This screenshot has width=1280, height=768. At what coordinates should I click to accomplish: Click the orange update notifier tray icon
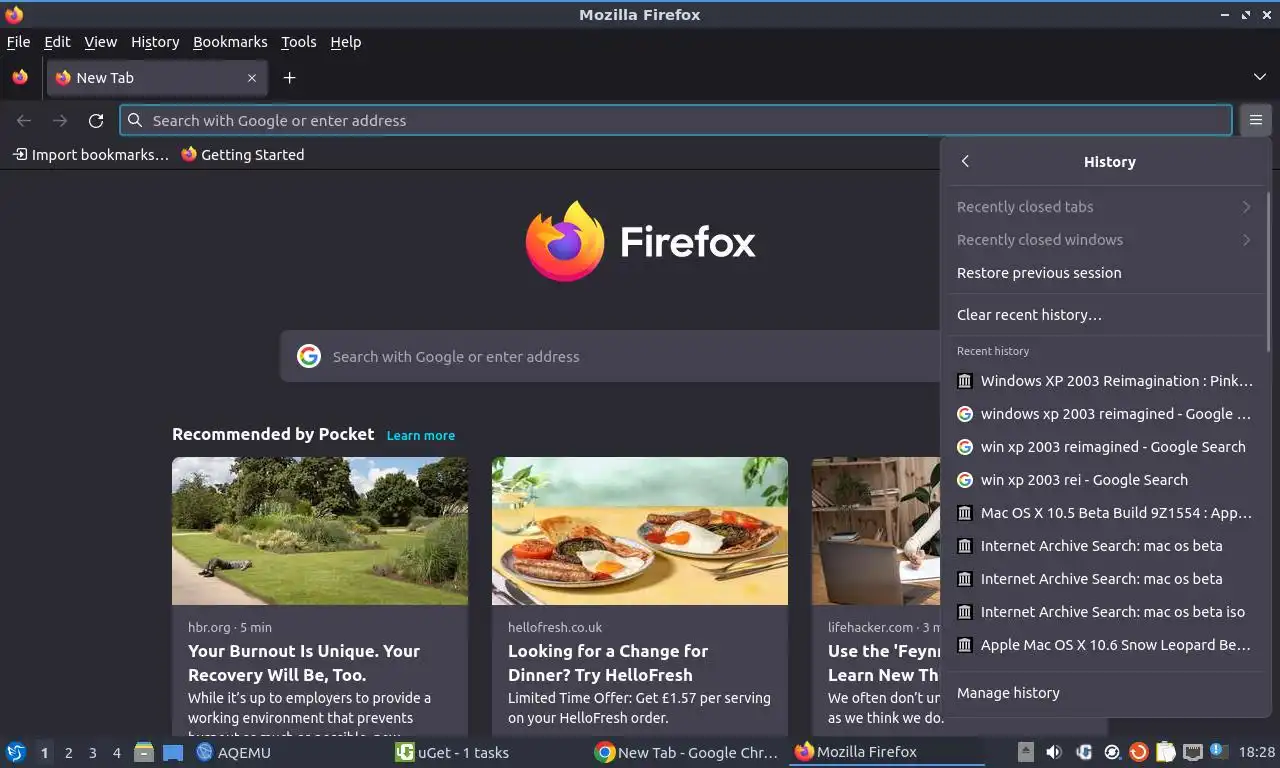coord(1138,752)
